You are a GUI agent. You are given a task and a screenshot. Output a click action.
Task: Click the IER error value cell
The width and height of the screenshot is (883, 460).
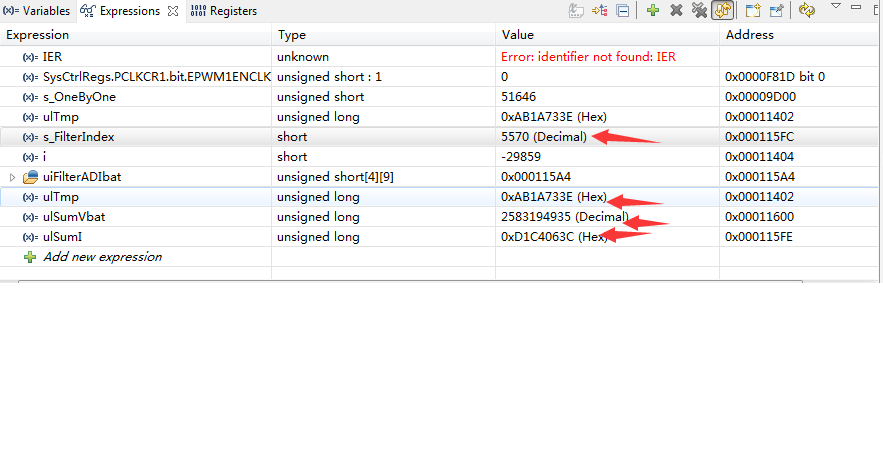coord(588,57)
